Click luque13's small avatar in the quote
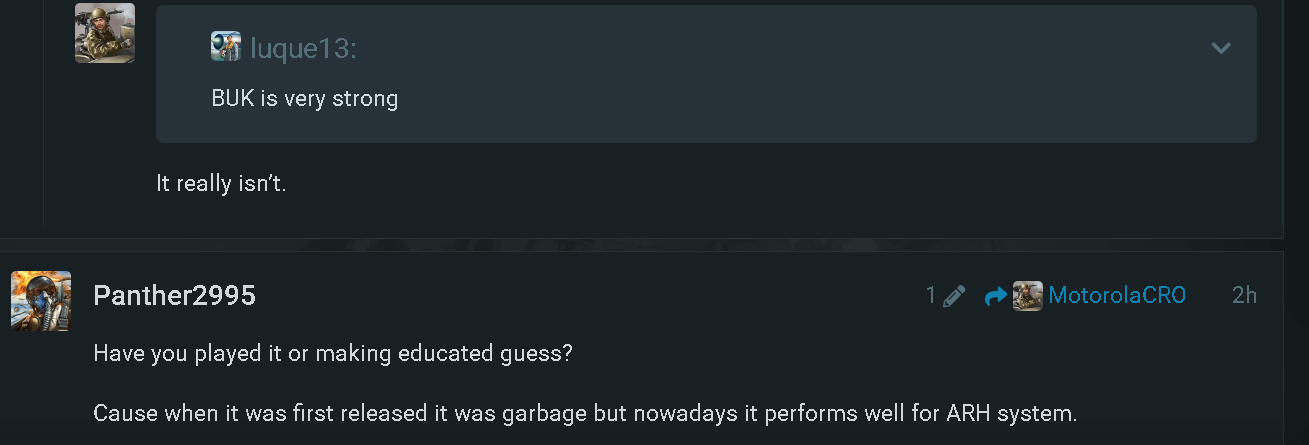The height and width of the screenshot is (445, 1309). [x=226, y=47]
